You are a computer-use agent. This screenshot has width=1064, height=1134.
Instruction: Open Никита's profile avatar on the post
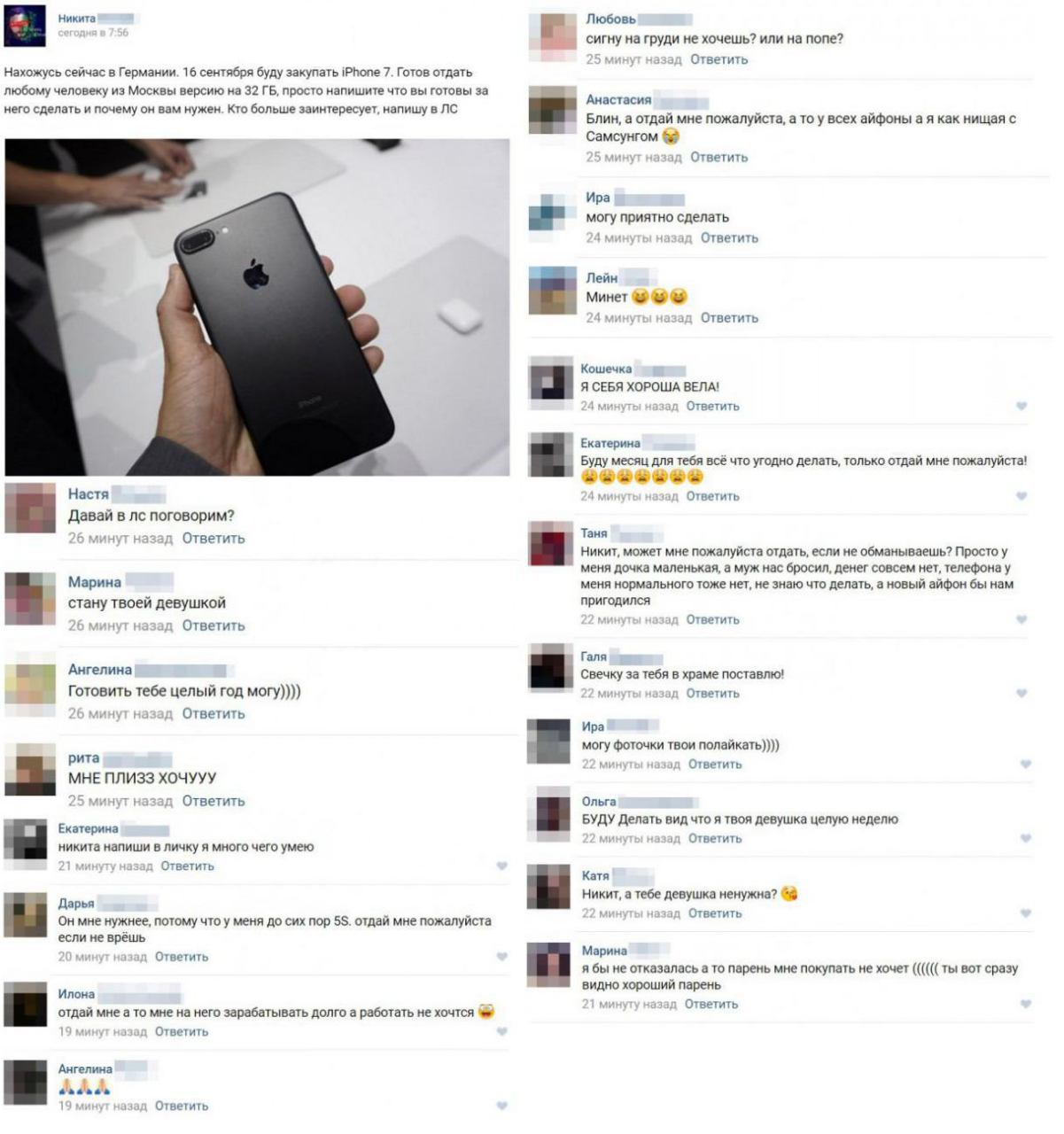[25, 25]
